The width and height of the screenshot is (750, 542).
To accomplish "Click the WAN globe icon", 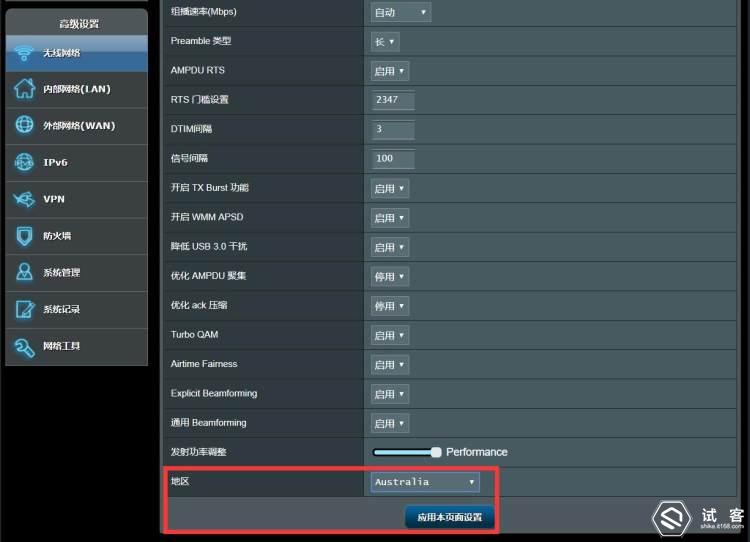I will coord(24,125).
